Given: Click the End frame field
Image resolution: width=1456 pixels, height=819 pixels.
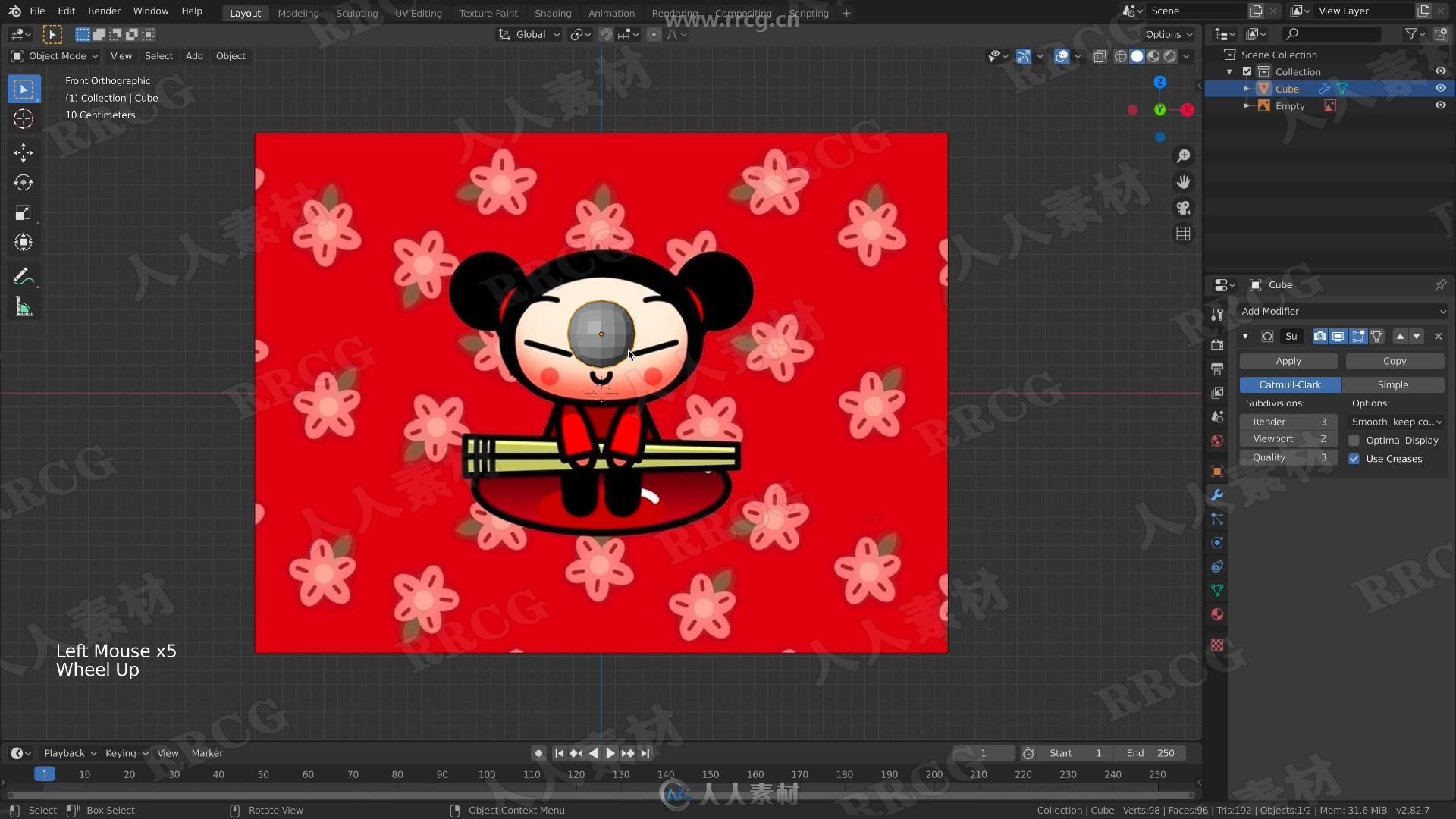Looking at the screenshot, I should point(1150,754).
